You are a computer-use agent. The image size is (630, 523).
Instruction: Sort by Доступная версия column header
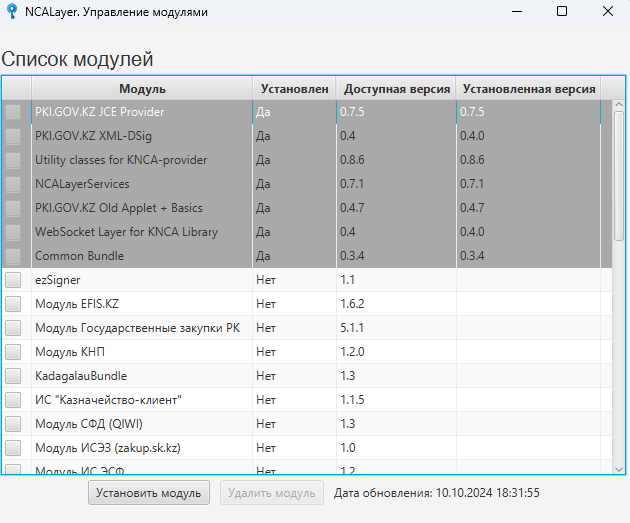(397, 89)
